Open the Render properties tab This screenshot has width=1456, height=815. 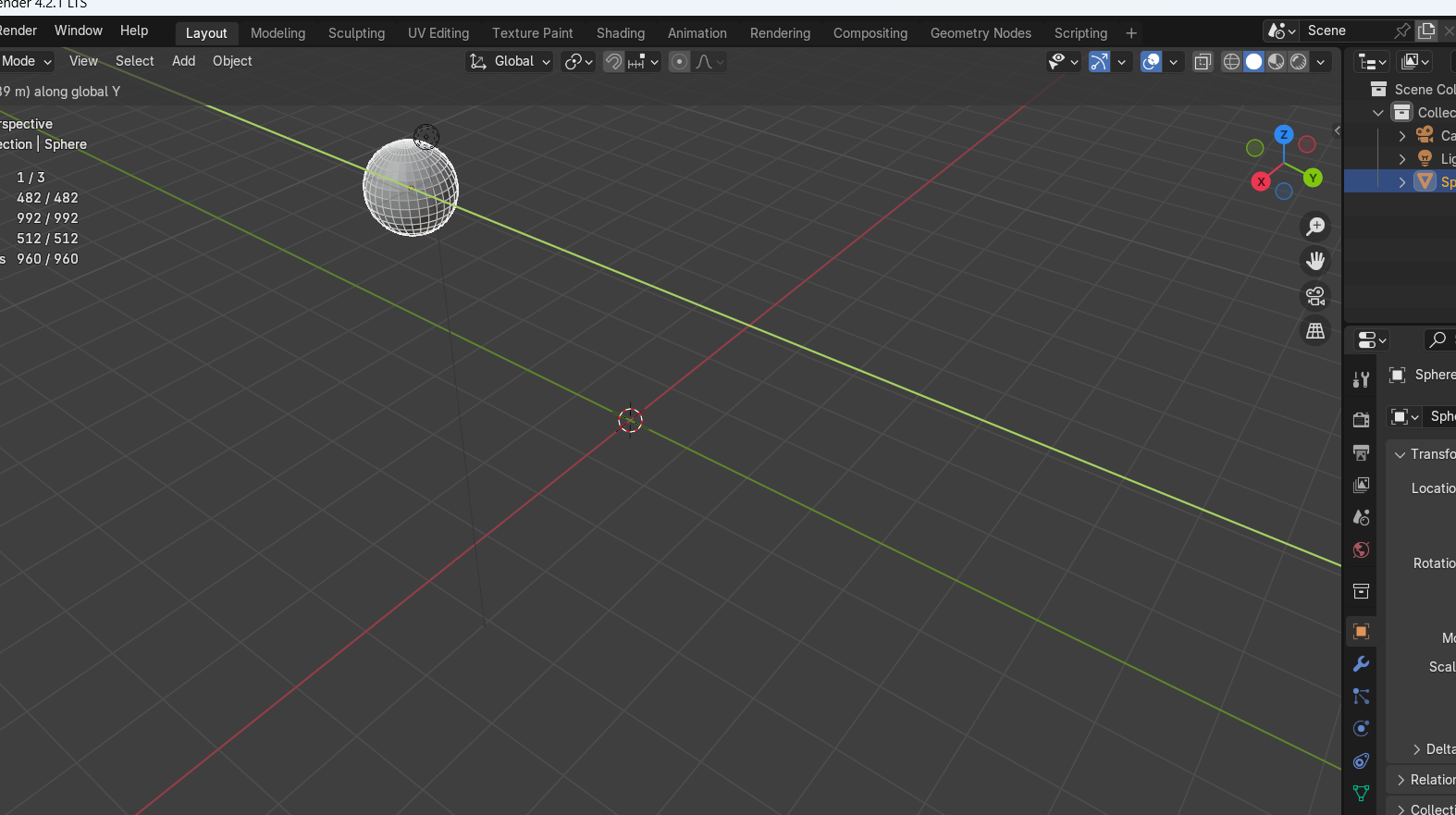(x=1361, y=420)
